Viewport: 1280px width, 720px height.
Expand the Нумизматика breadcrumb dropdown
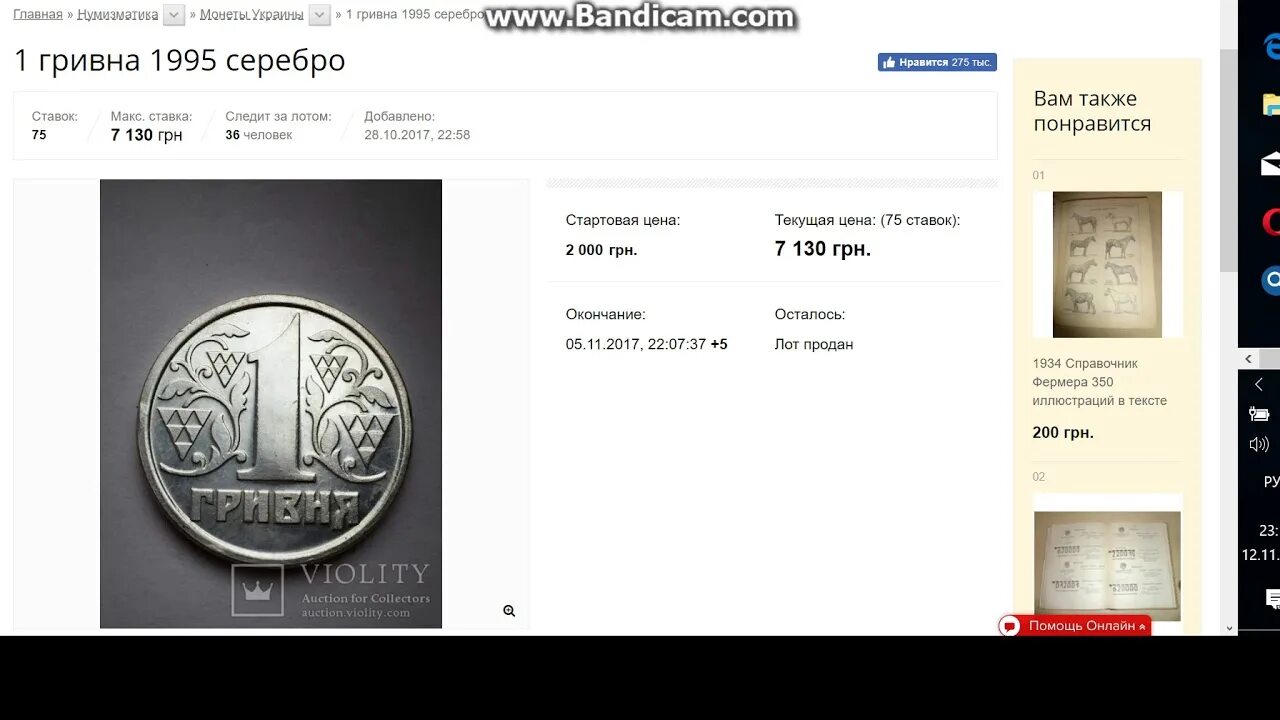pos(174,15)
